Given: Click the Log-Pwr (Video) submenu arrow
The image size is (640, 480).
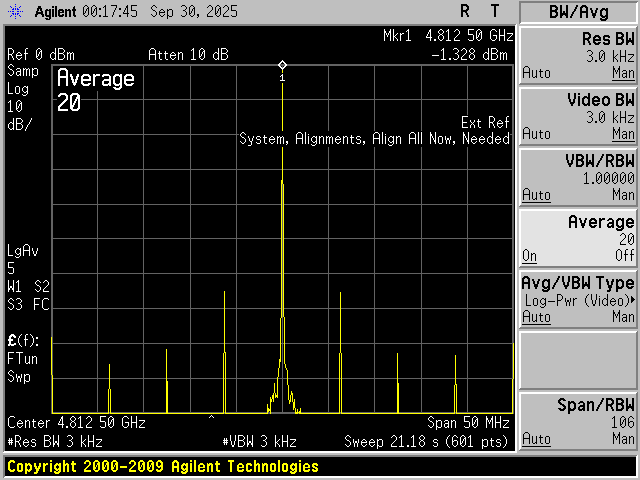Looking at the screenshot, I should point(633,300).
